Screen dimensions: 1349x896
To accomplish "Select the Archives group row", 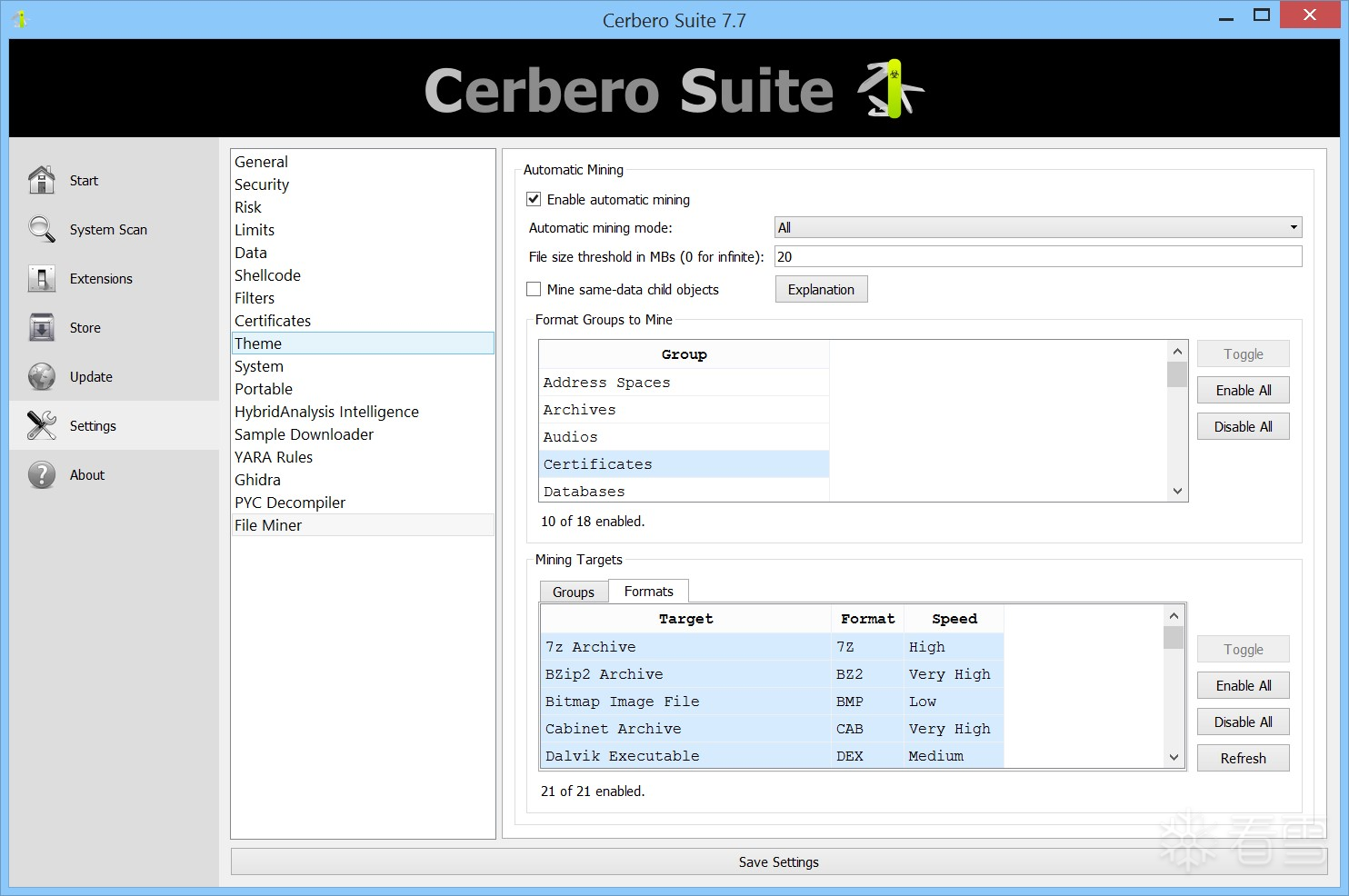I will click(x=684, y=410).
